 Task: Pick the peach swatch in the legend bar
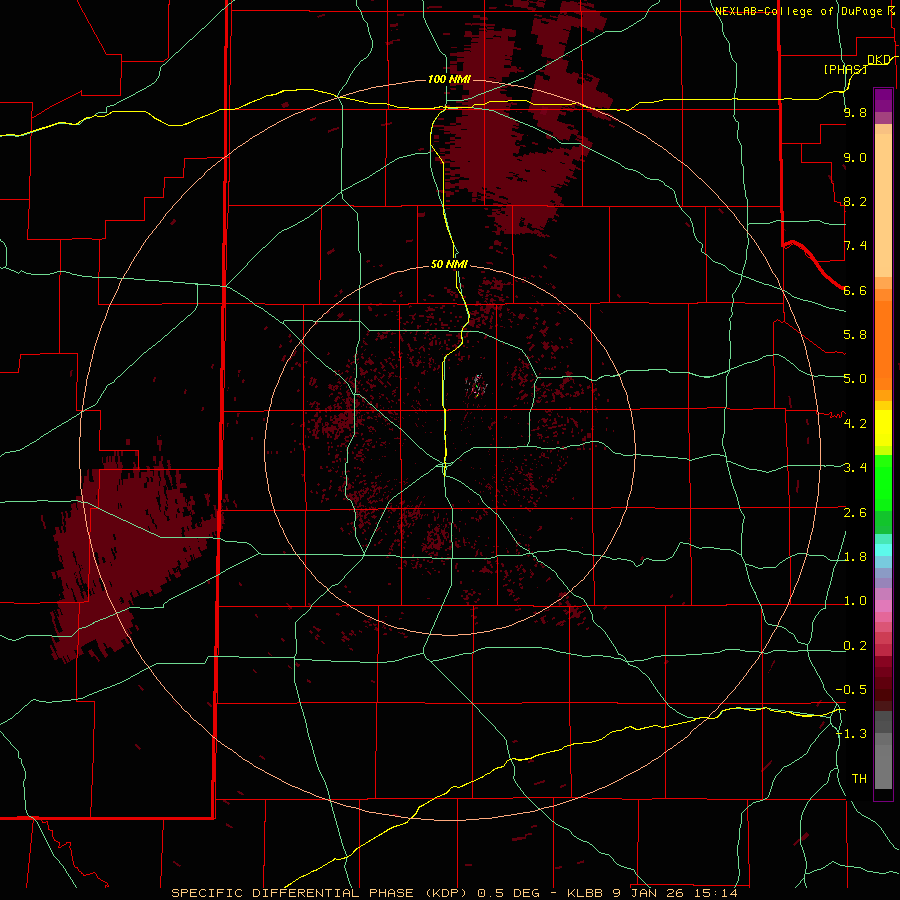tap(883, 207)
